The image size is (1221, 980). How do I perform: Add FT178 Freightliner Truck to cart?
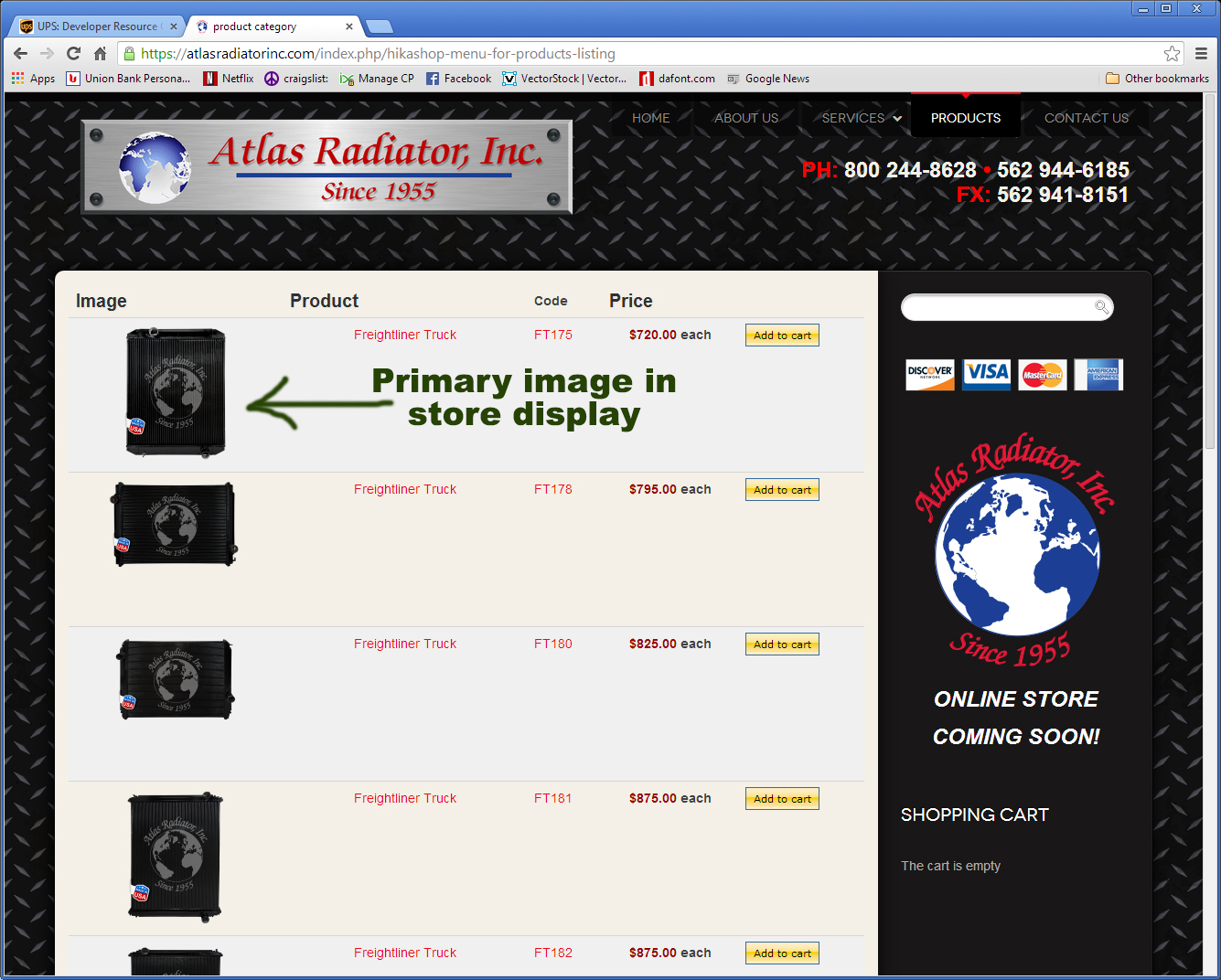782,490
